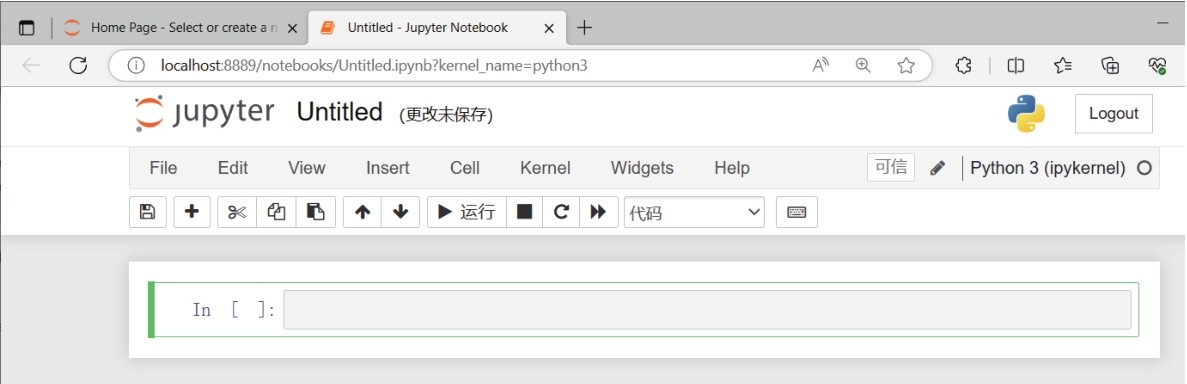This screenshot has width=1187, height=384.
Task: Cut selected cells with scissors icon
Action: [x=237, y=212]
